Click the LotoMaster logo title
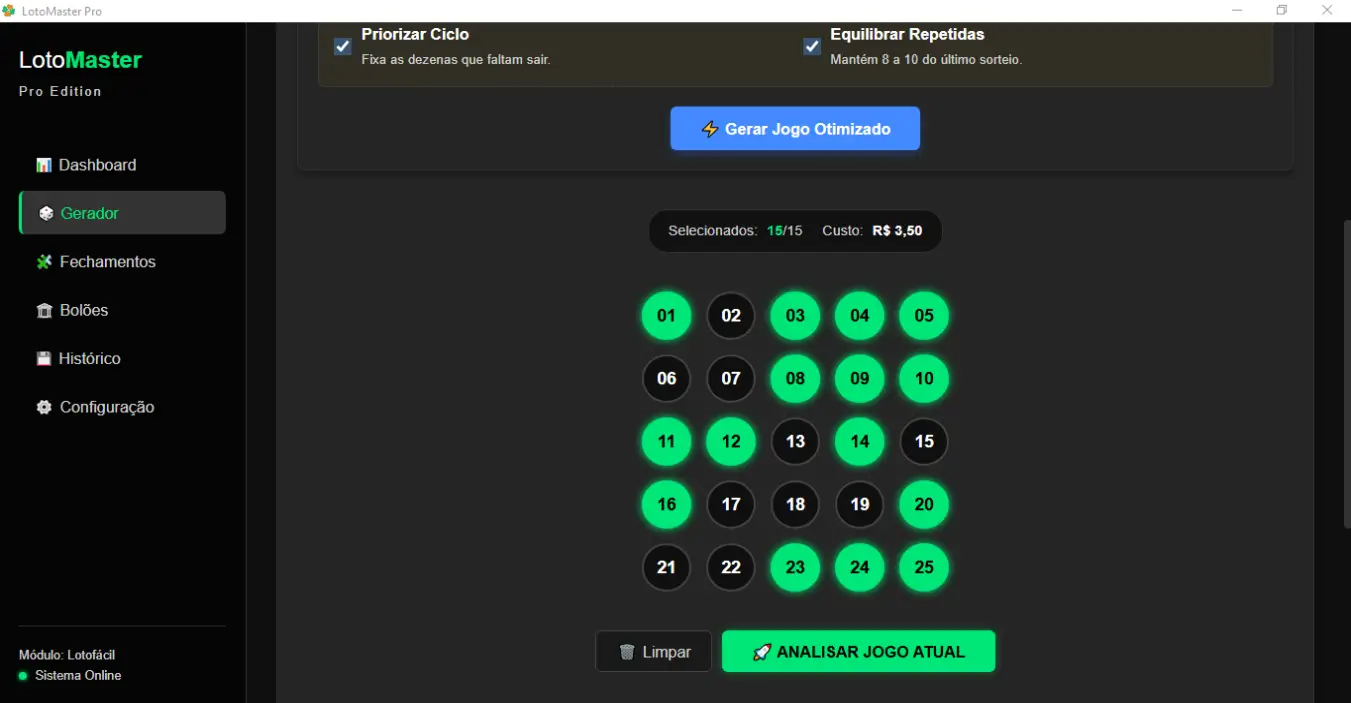1351x703 pixels. point(80,60)
